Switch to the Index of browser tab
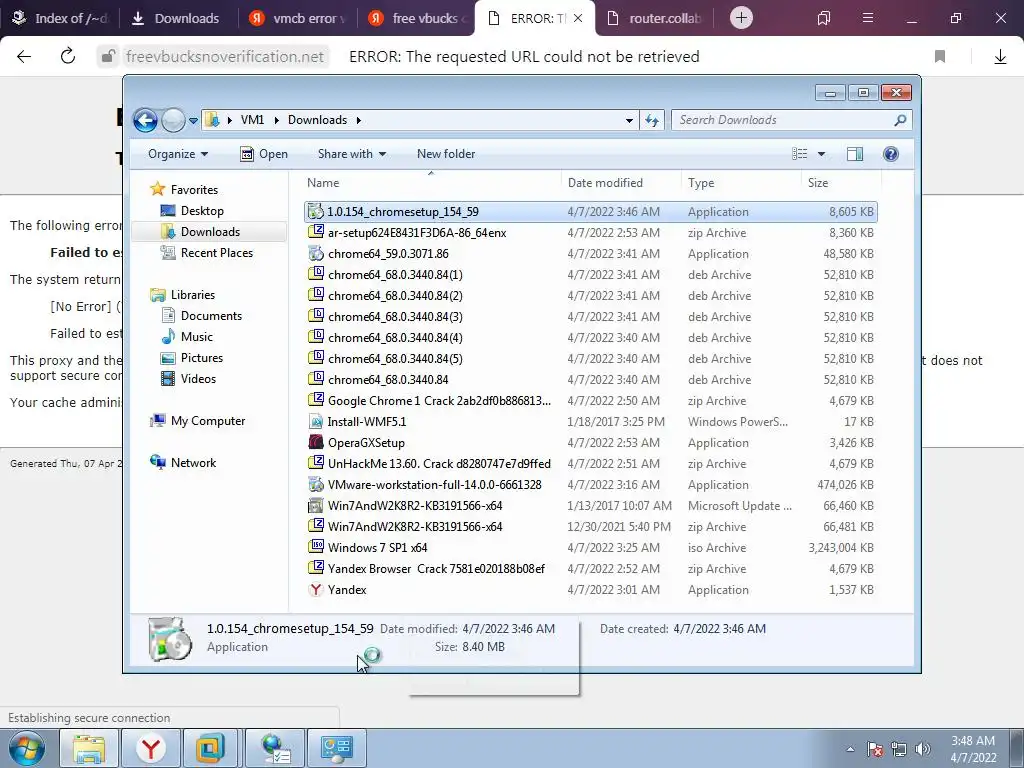 [x=60, y=18]
